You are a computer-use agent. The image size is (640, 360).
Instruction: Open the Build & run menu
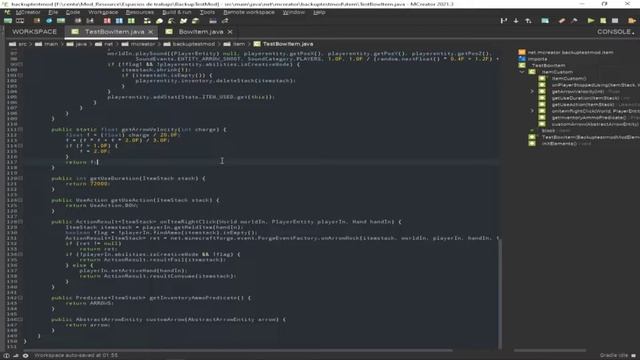coord(177,12)
